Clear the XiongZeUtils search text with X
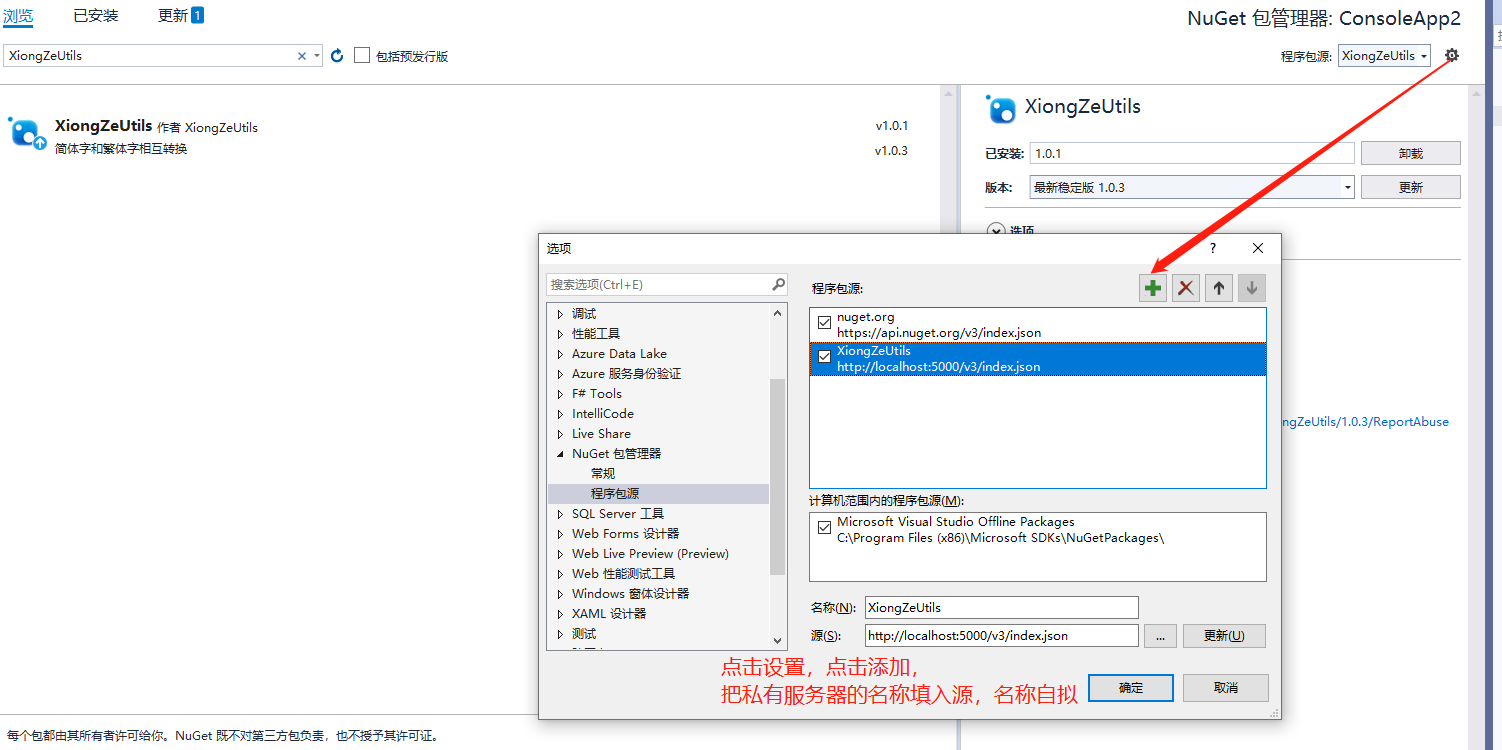This screenshot has height=750, width=1502. tap(302, 56)
